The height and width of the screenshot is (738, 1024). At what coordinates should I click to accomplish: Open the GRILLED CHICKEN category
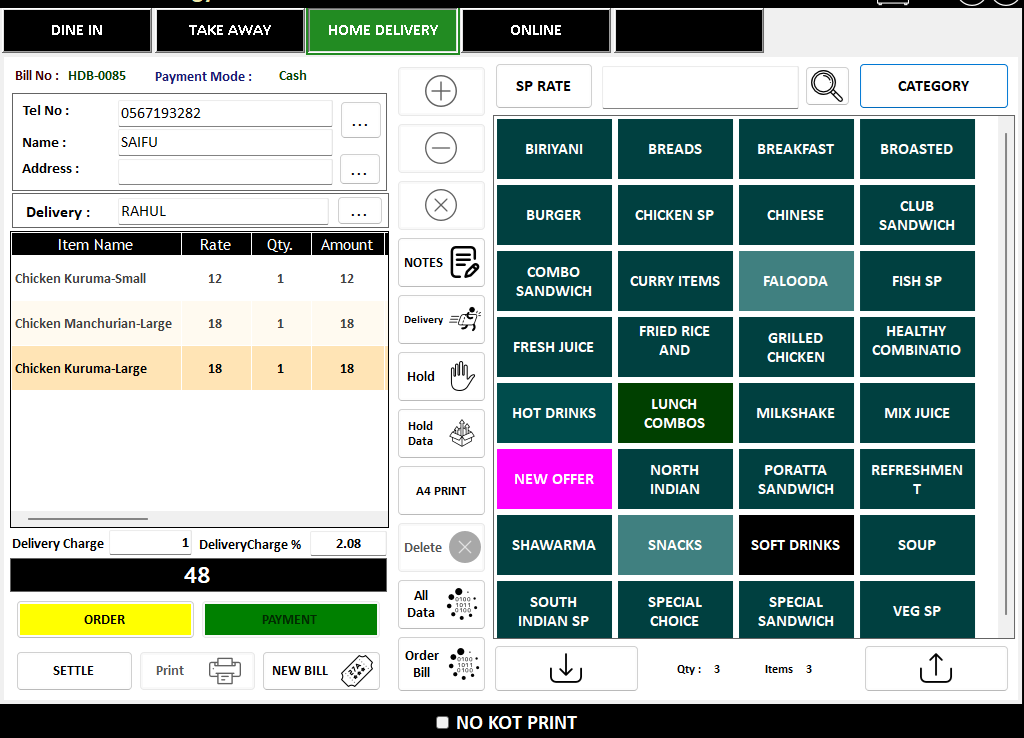pyautogui.click(x=795, y=347)
